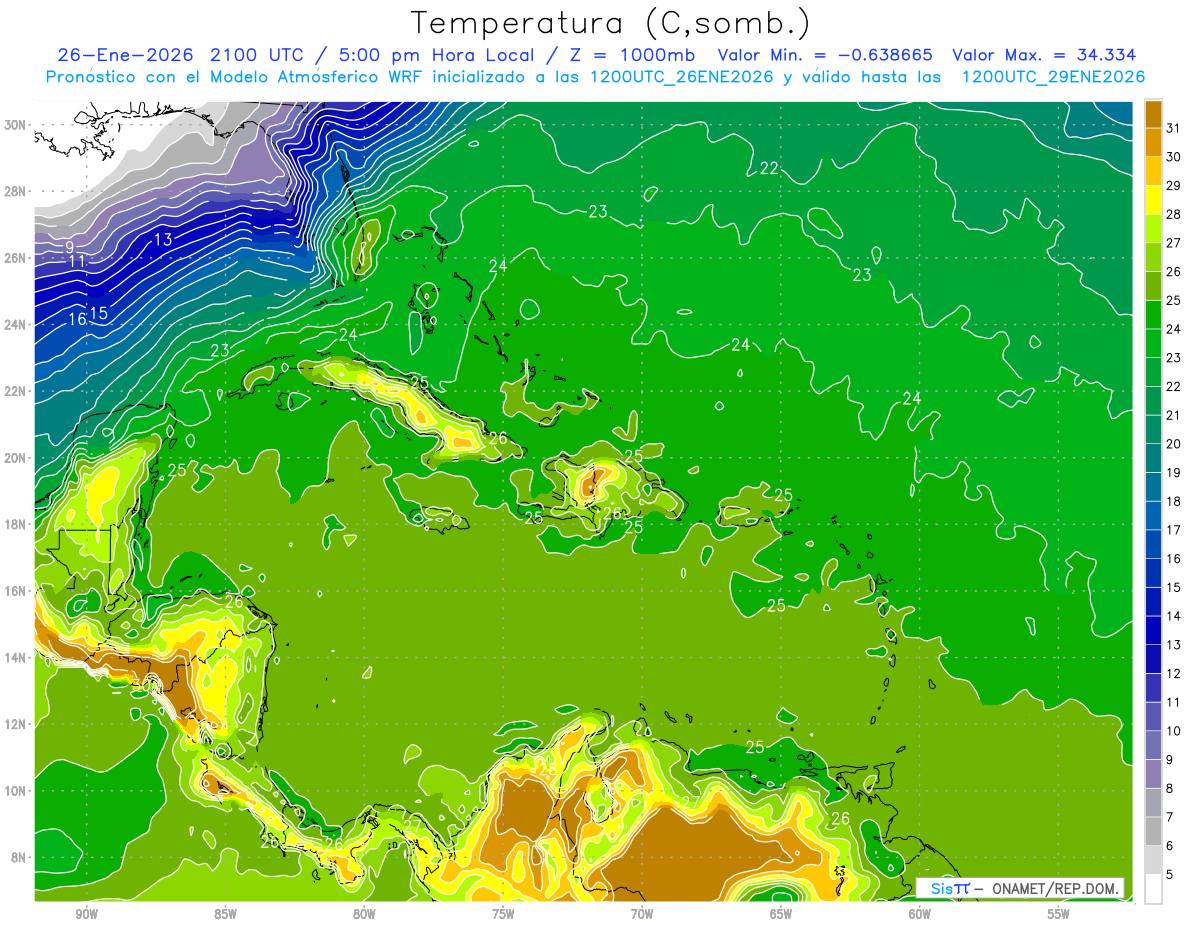Click the '30' value on the color scale
Image resolution: width=1200 pixels, height=927 pixels.
click(1175, 157)
